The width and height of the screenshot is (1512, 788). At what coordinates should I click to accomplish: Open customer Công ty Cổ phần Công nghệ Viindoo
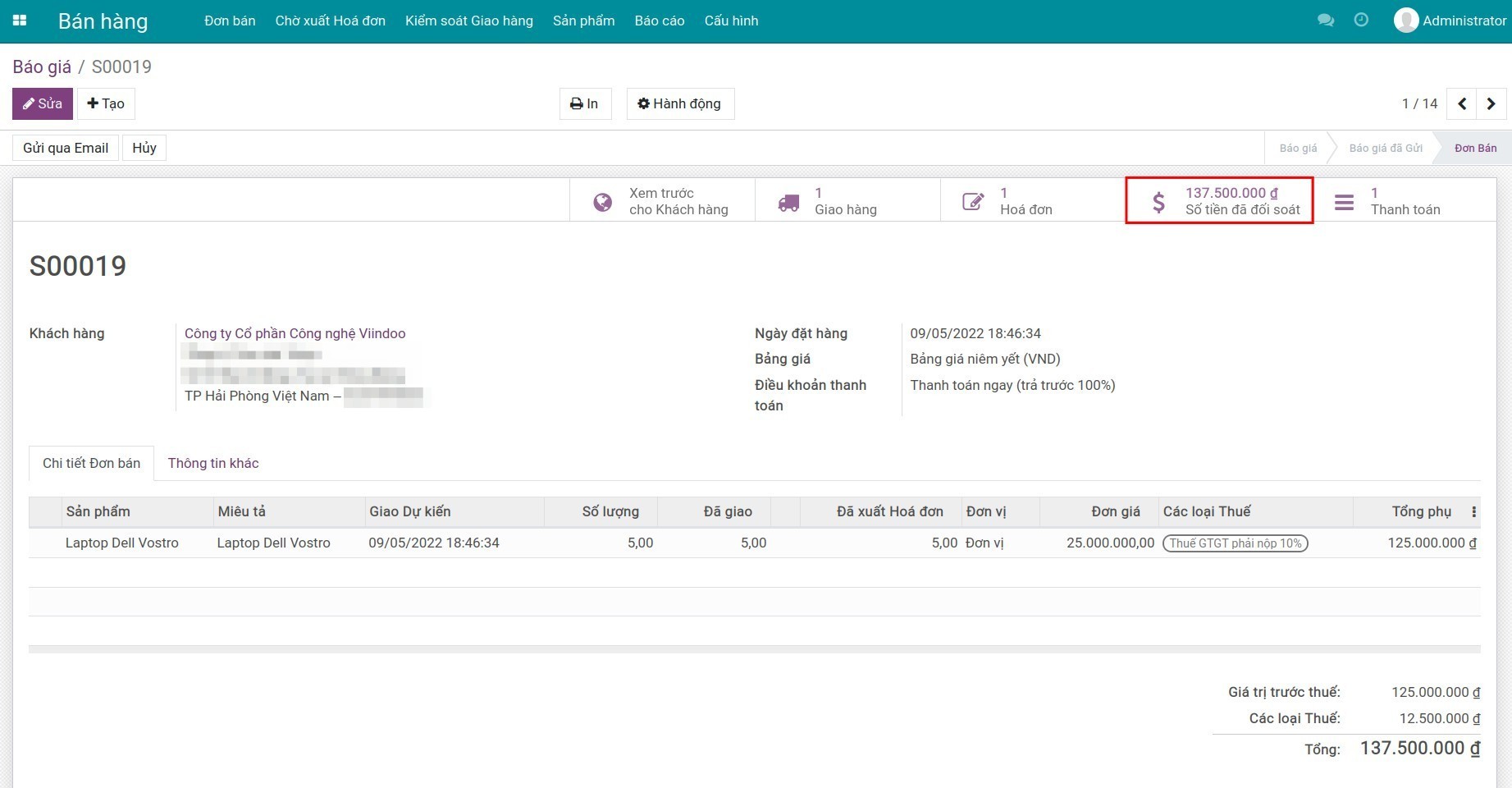pos(295,333)
